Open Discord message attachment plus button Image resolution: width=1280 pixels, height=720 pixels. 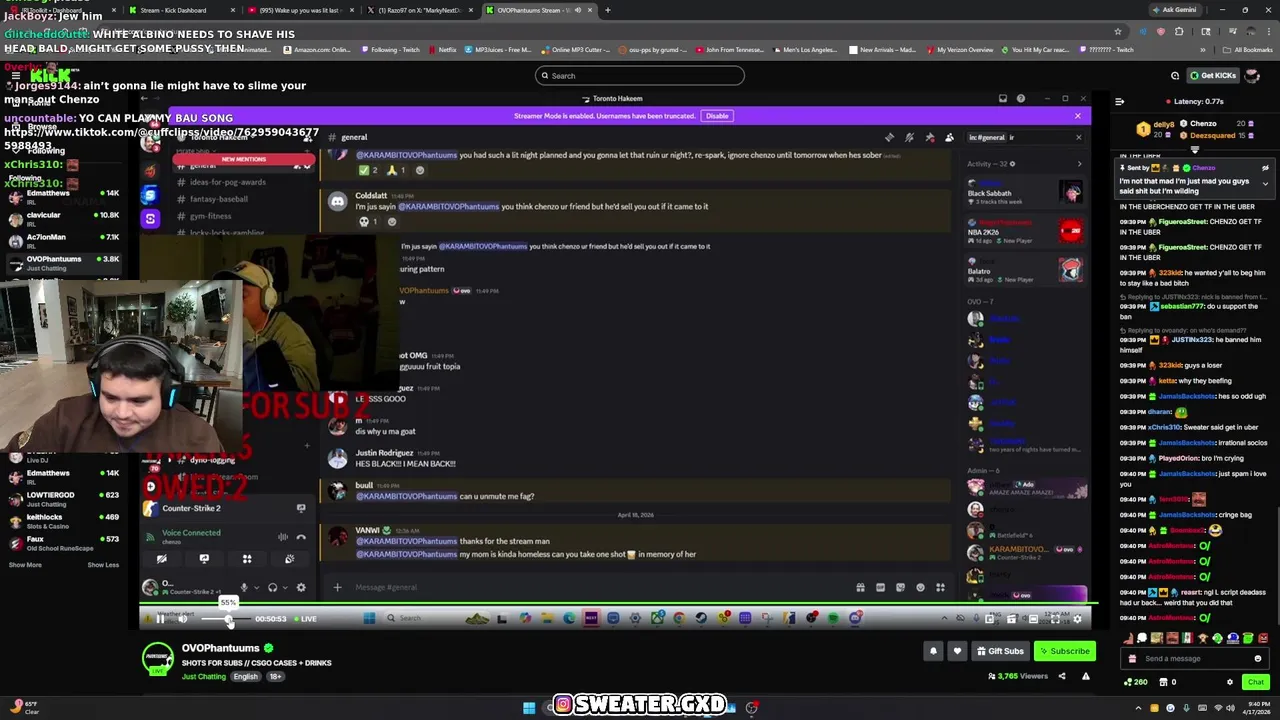pyautogui.click(x=337, y=587)
